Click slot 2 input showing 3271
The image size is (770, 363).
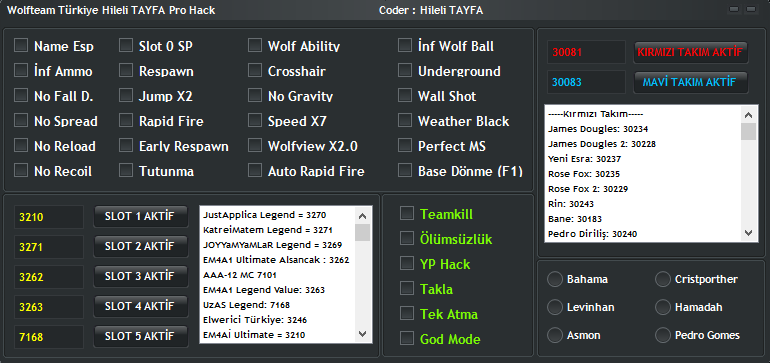(x=49, y=247)
